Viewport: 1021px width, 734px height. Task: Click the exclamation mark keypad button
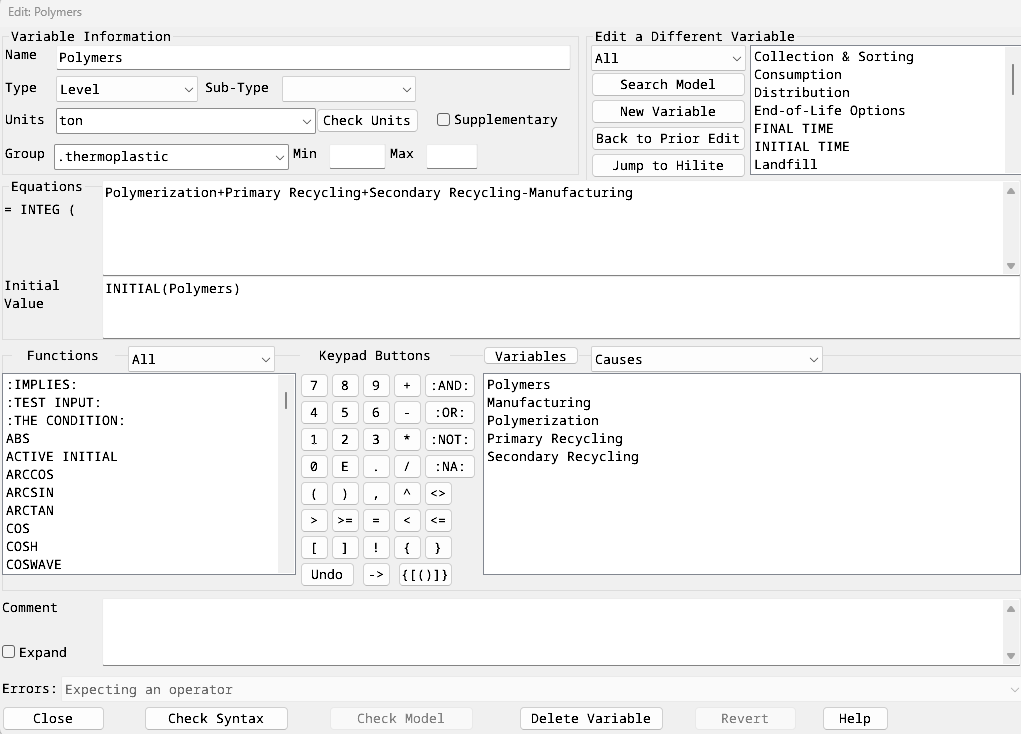pos(376,548)
